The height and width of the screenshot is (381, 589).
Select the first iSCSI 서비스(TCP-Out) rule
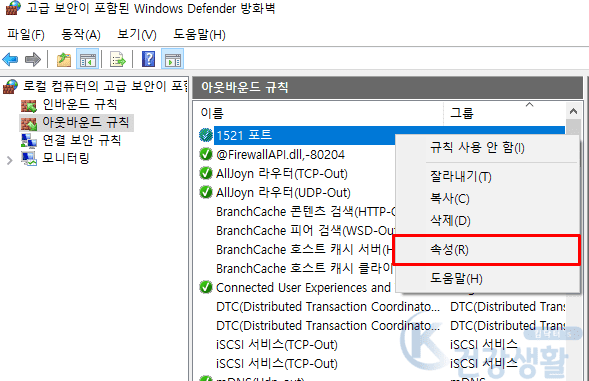click(277, 345)
